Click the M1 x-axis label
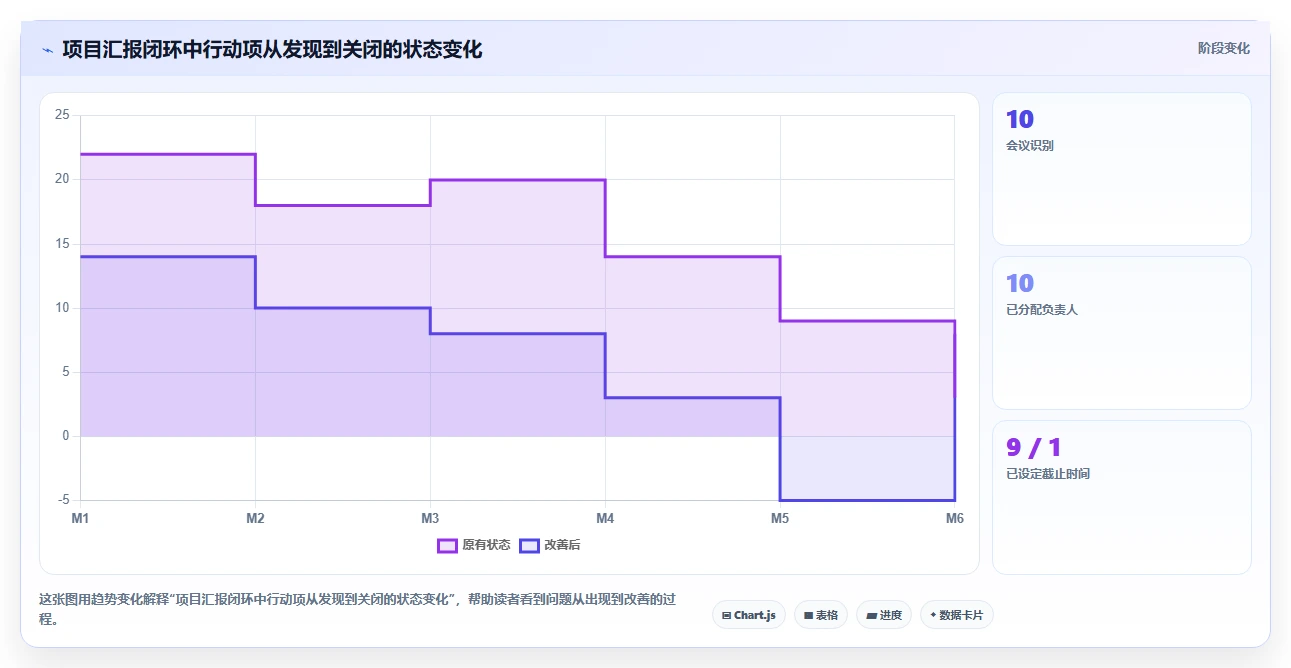Image resolution: width=1291 pixels, height=668 pixels. (x=80, y=518)
